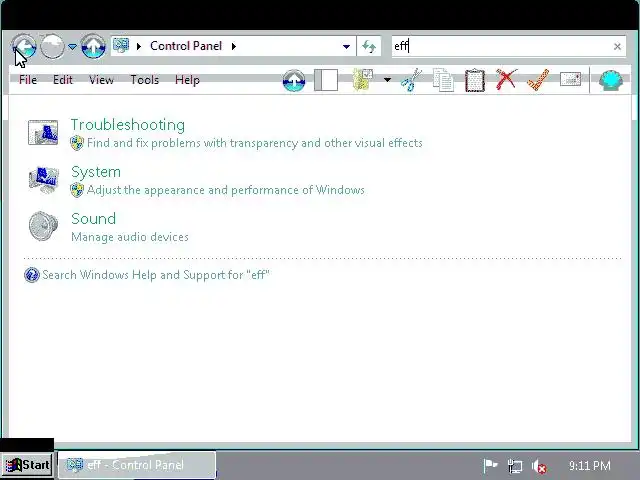Viewport: 640px width, 480px height.
Task: Click folder options toolbar icon
Action: point(363,80)
